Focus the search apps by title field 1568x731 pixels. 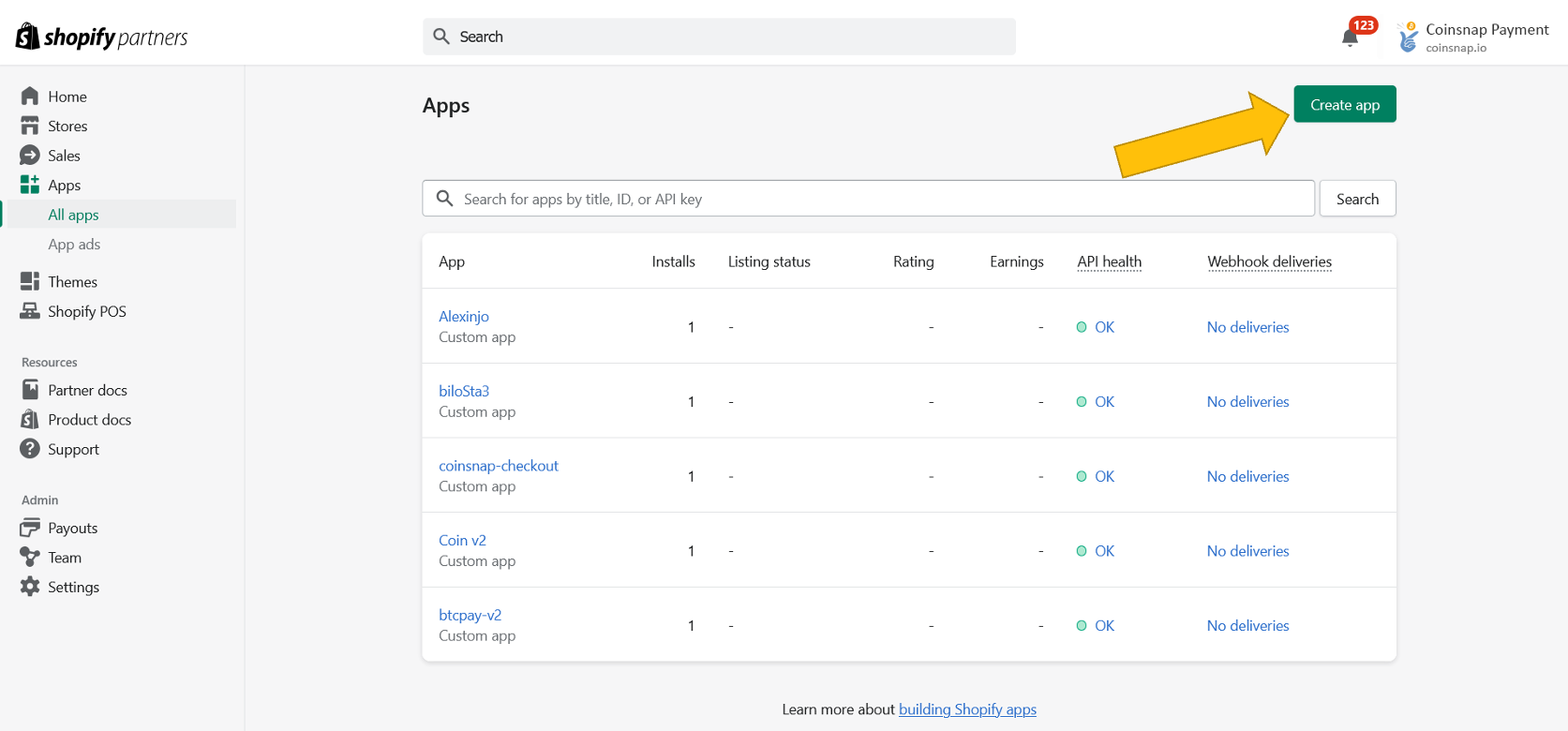pos(868,199)
